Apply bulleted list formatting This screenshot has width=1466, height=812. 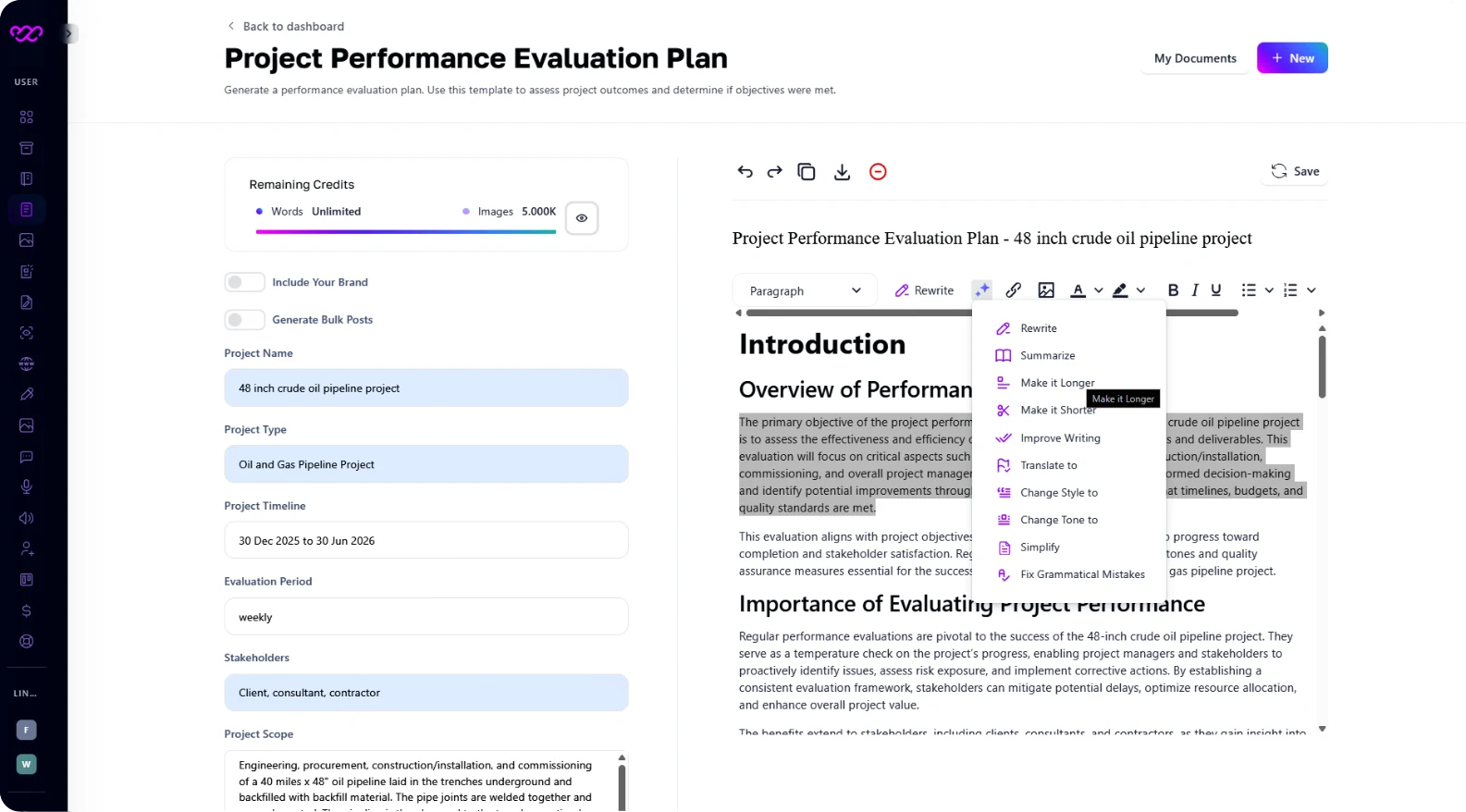tap(1249, 290)
